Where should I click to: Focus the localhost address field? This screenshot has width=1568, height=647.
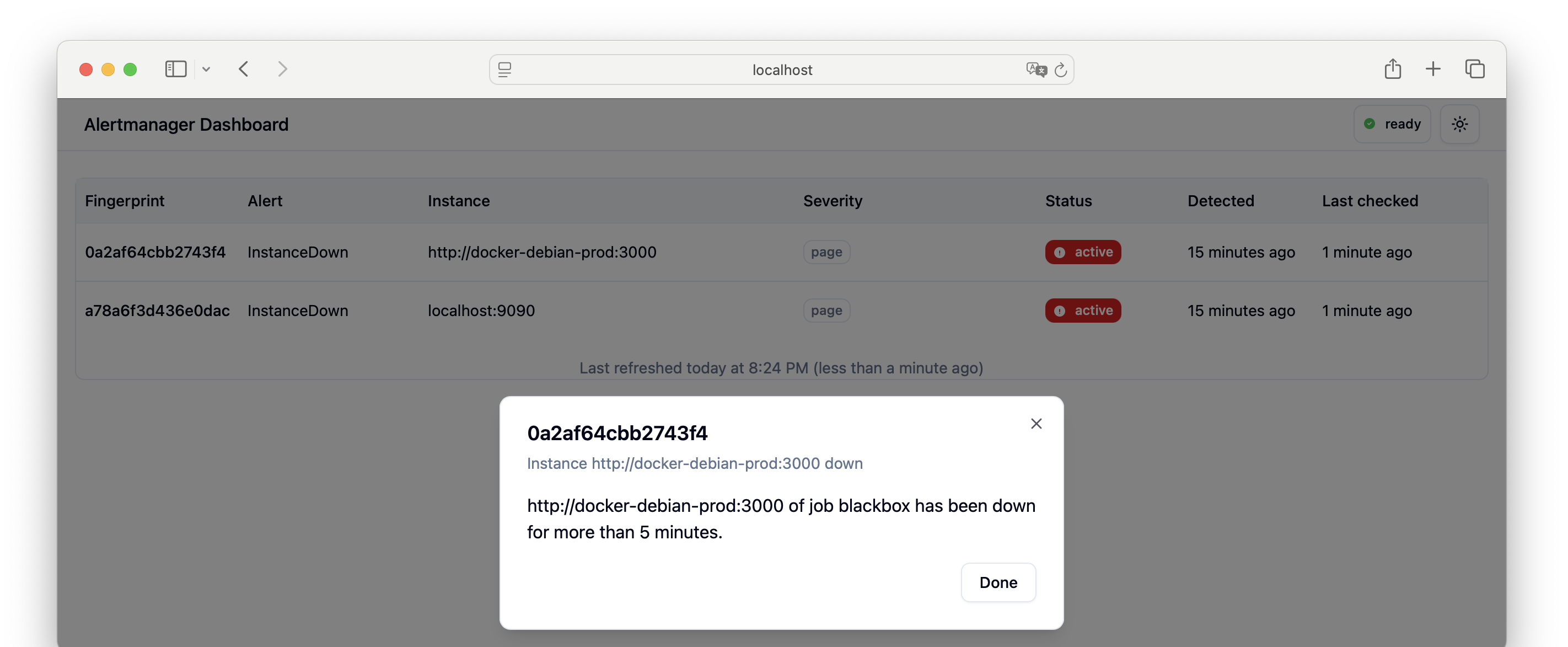pyautogui.click(x=782, y=69)
